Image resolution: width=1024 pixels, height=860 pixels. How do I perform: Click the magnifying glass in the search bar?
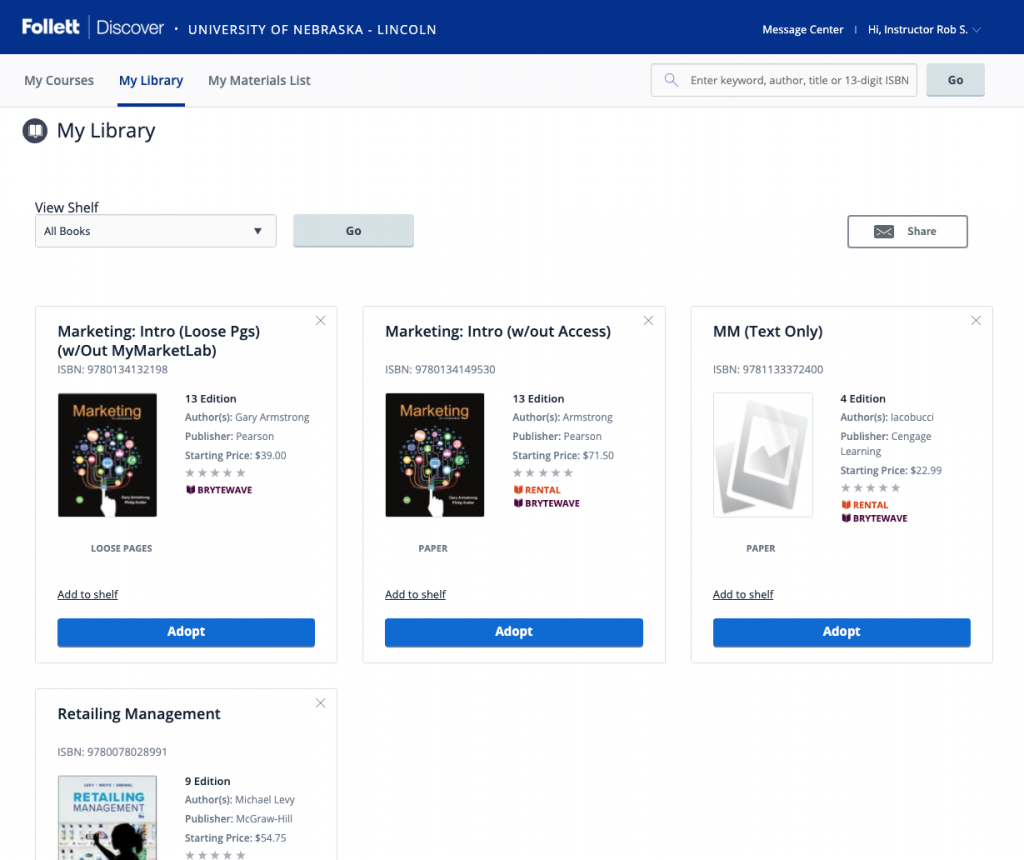tap(671, 79)
